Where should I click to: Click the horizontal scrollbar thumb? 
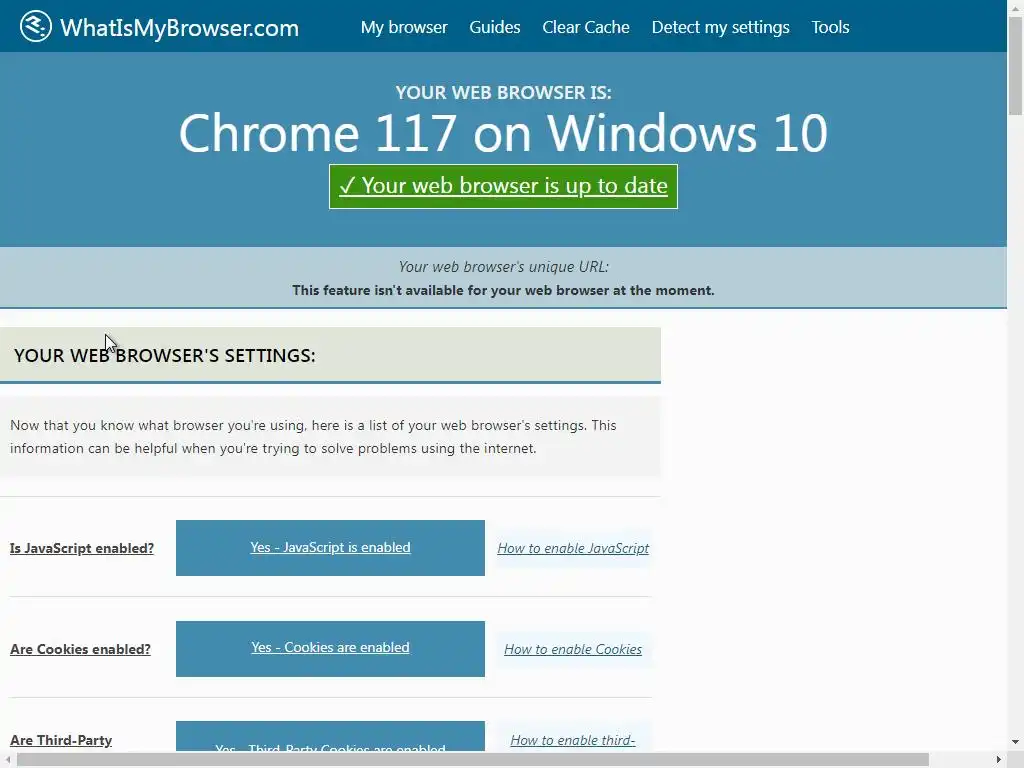pos(473,760)
